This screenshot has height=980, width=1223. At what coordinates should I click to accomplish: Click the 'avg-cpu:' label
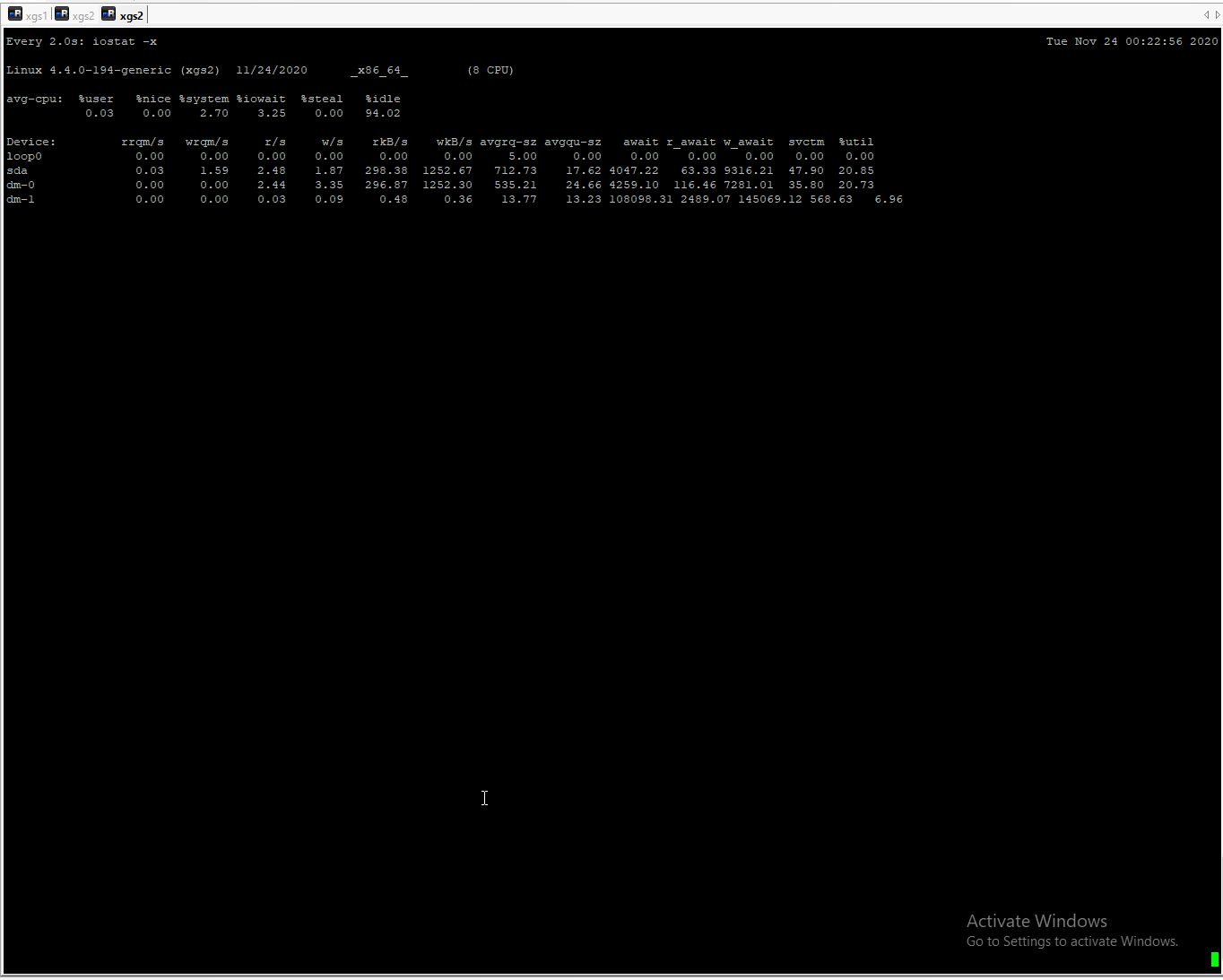[35, 99]
